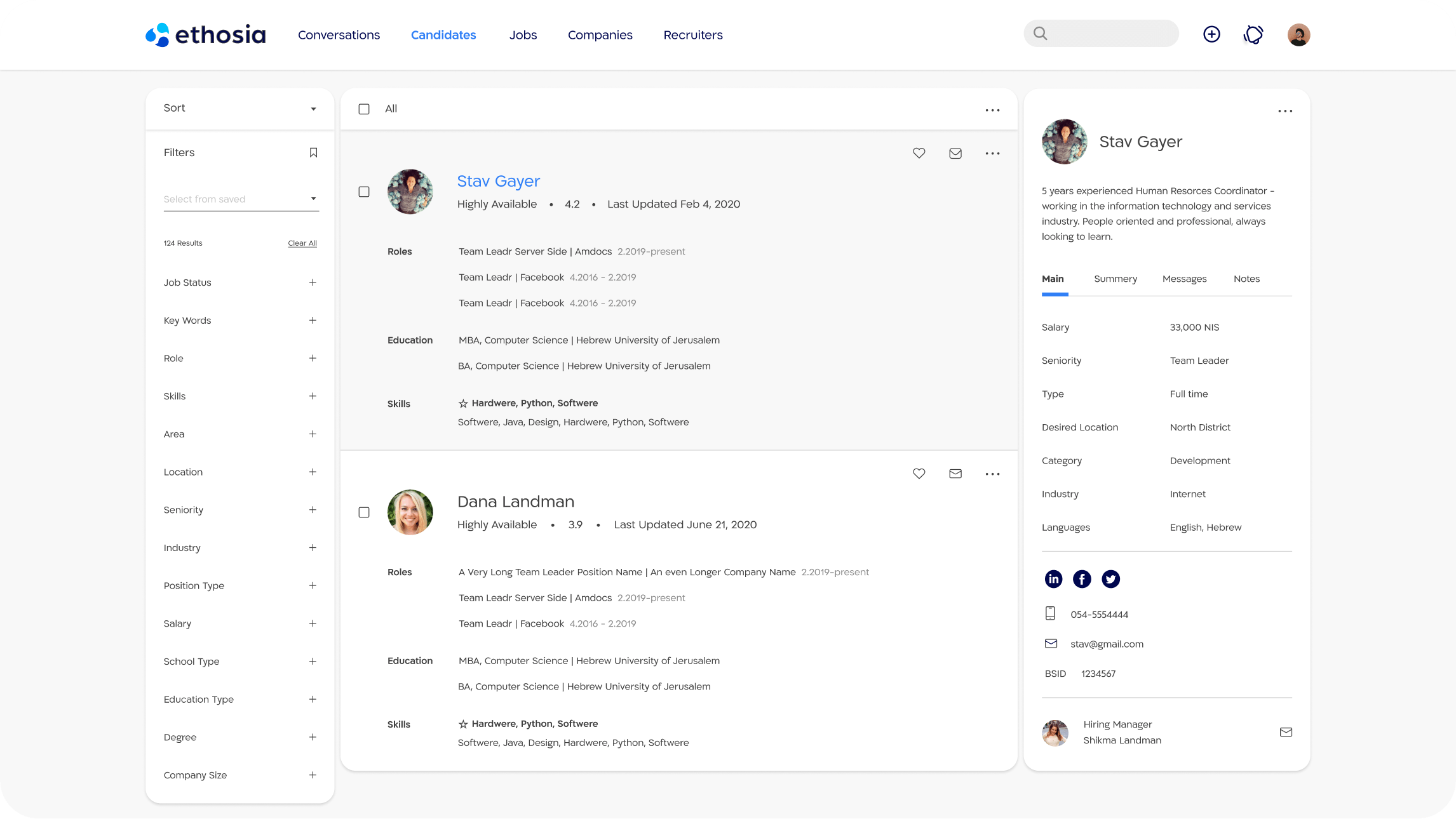The height and width of the screenshot is (819, 1456).
Task: Switch to the Messages tab
Action: point(1184,278)
